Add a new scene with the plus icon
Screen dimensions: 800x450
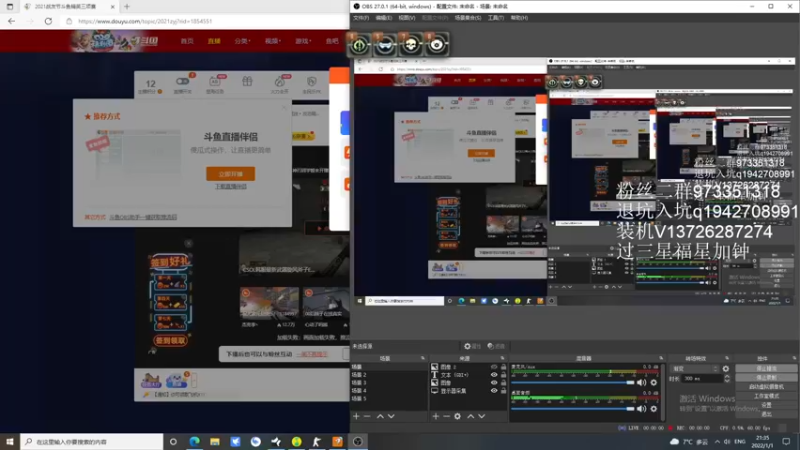click(356, 416)
